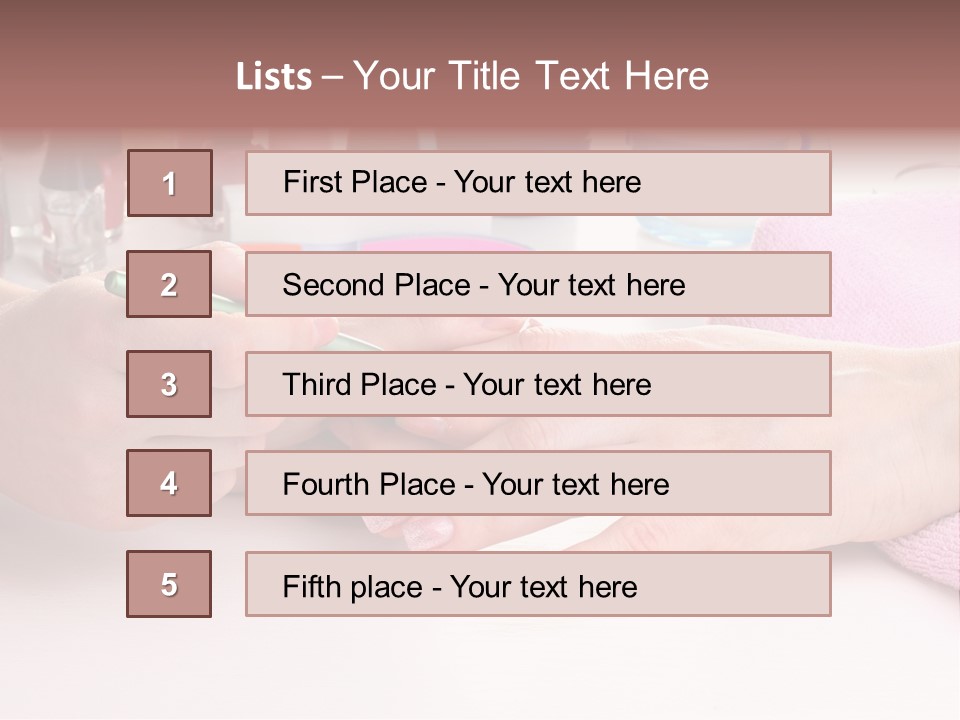Select the number 2 box
This screenshot has width=960, height=720.
tap(169, 284)
